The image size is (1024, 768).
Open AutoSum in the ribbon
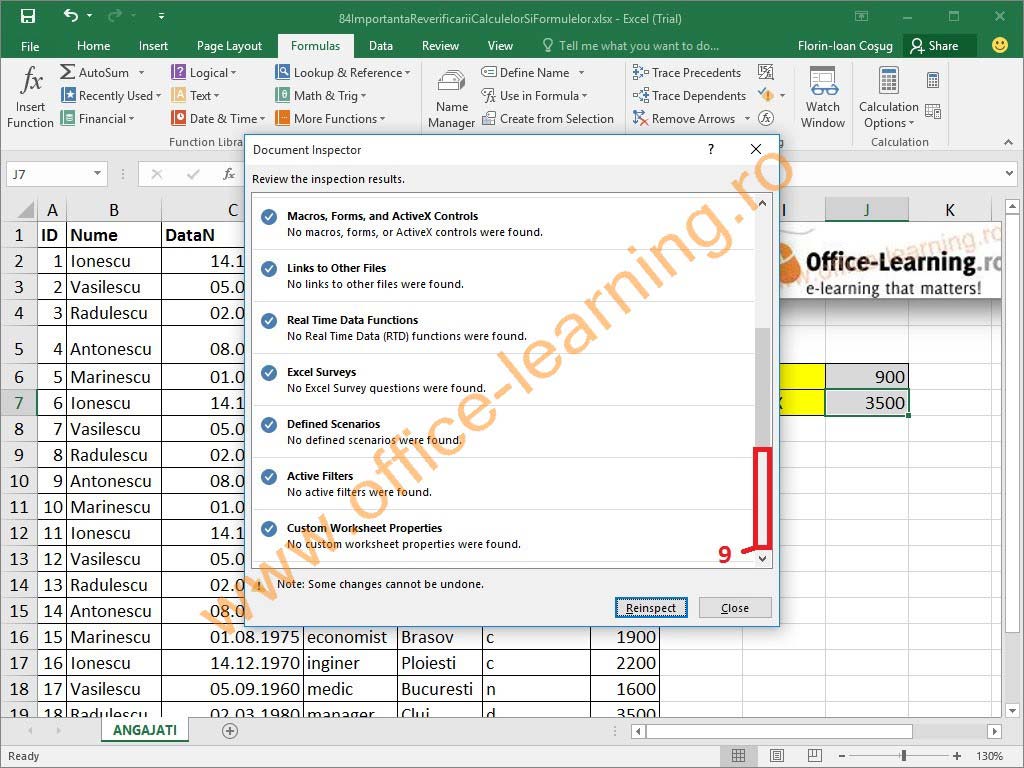pyautogui.click(x=95, y=72)
